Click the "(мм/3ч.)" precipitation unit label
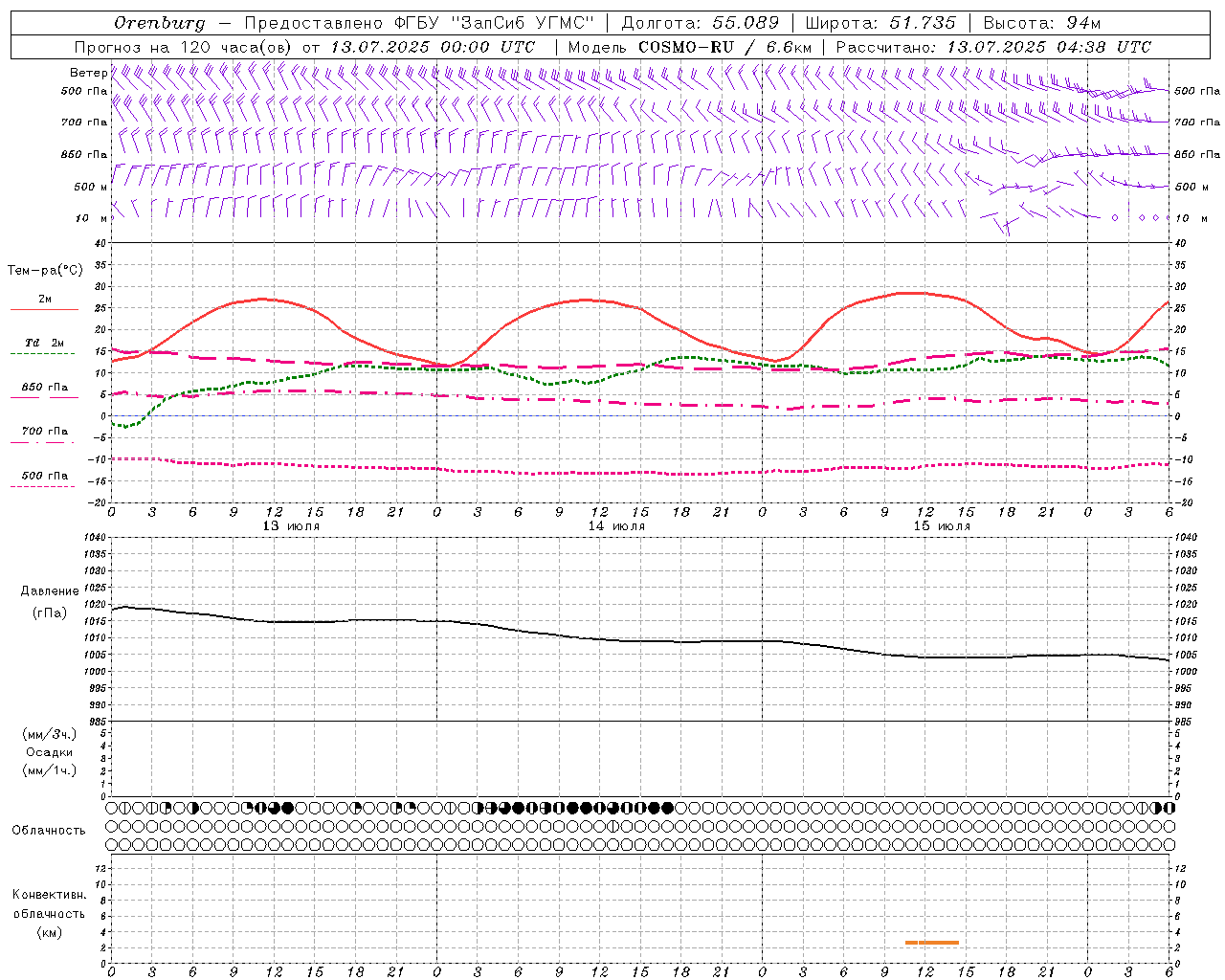The width and height of the screenshot is (1225, 980). tap(50, 734)
